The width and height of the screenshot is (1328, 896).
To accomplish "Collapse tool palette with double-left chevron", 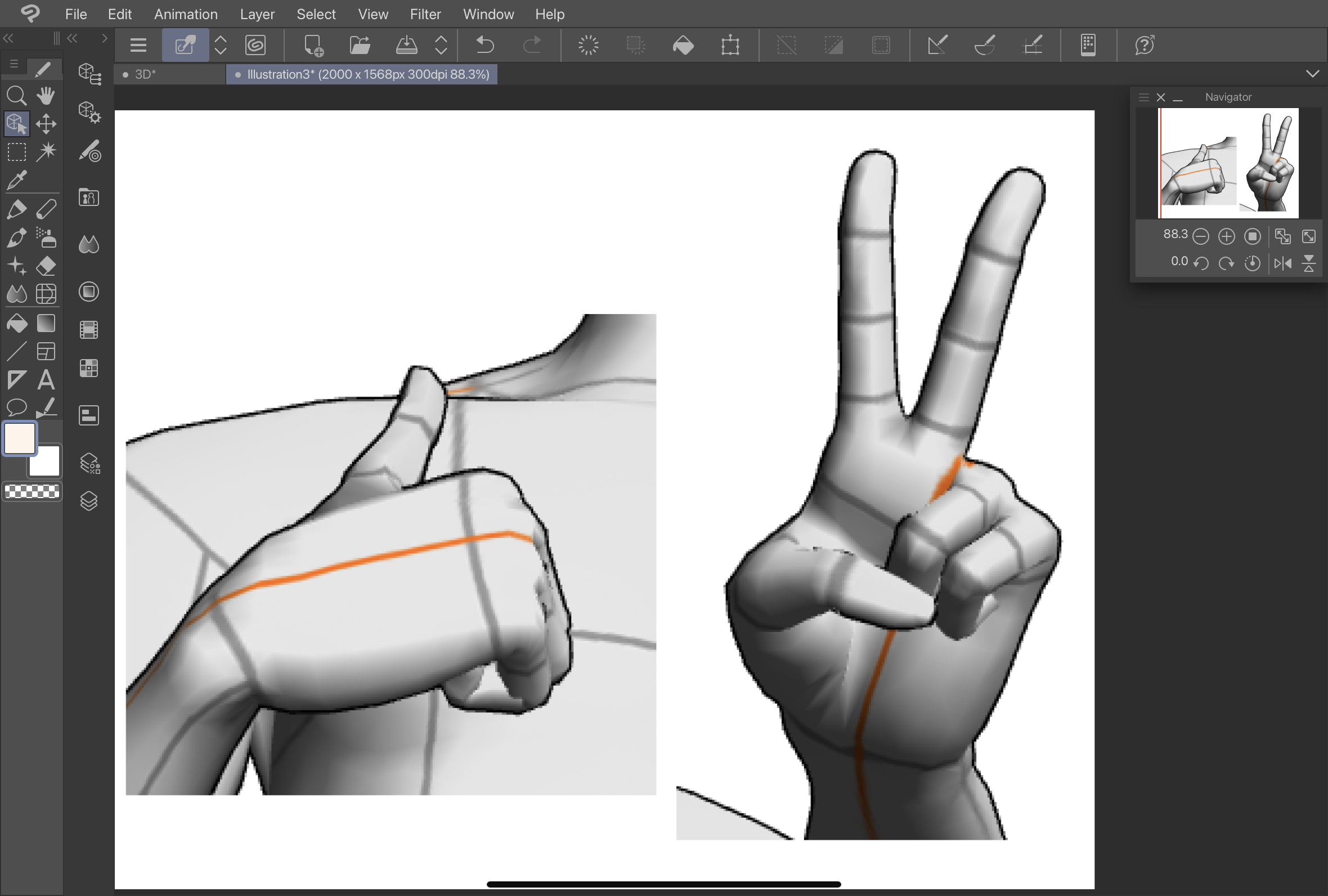I will tap(8, 38).
